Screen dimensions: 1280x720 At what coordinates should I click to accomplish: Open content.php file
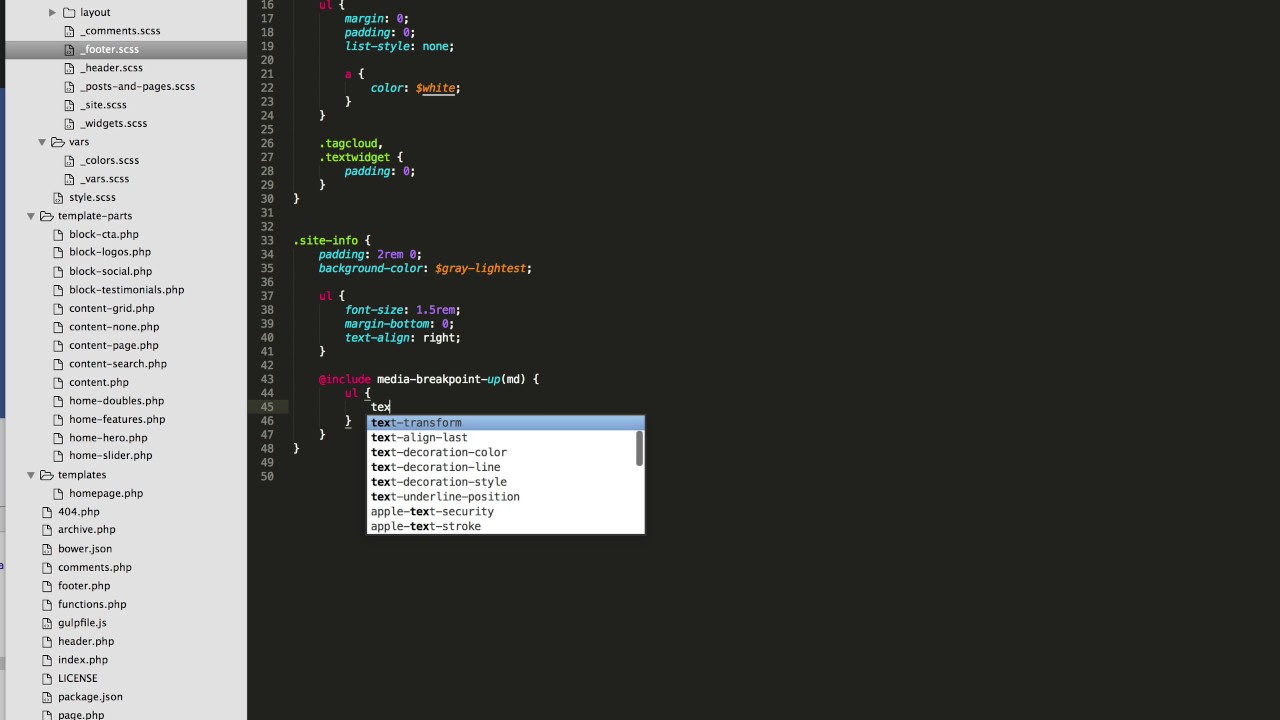[98, 382]
